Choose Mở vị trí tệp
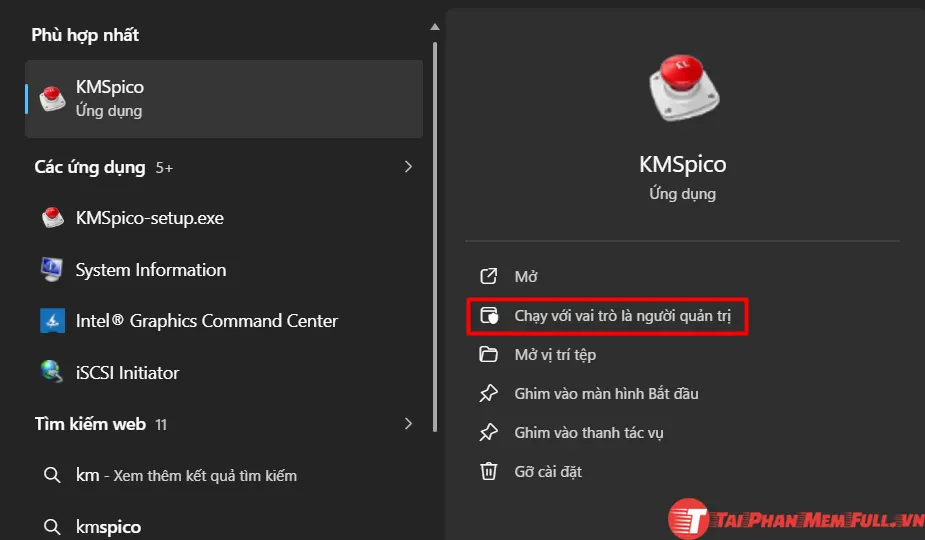The height and width of the screenshot is (540, 925). coord(683,355)
